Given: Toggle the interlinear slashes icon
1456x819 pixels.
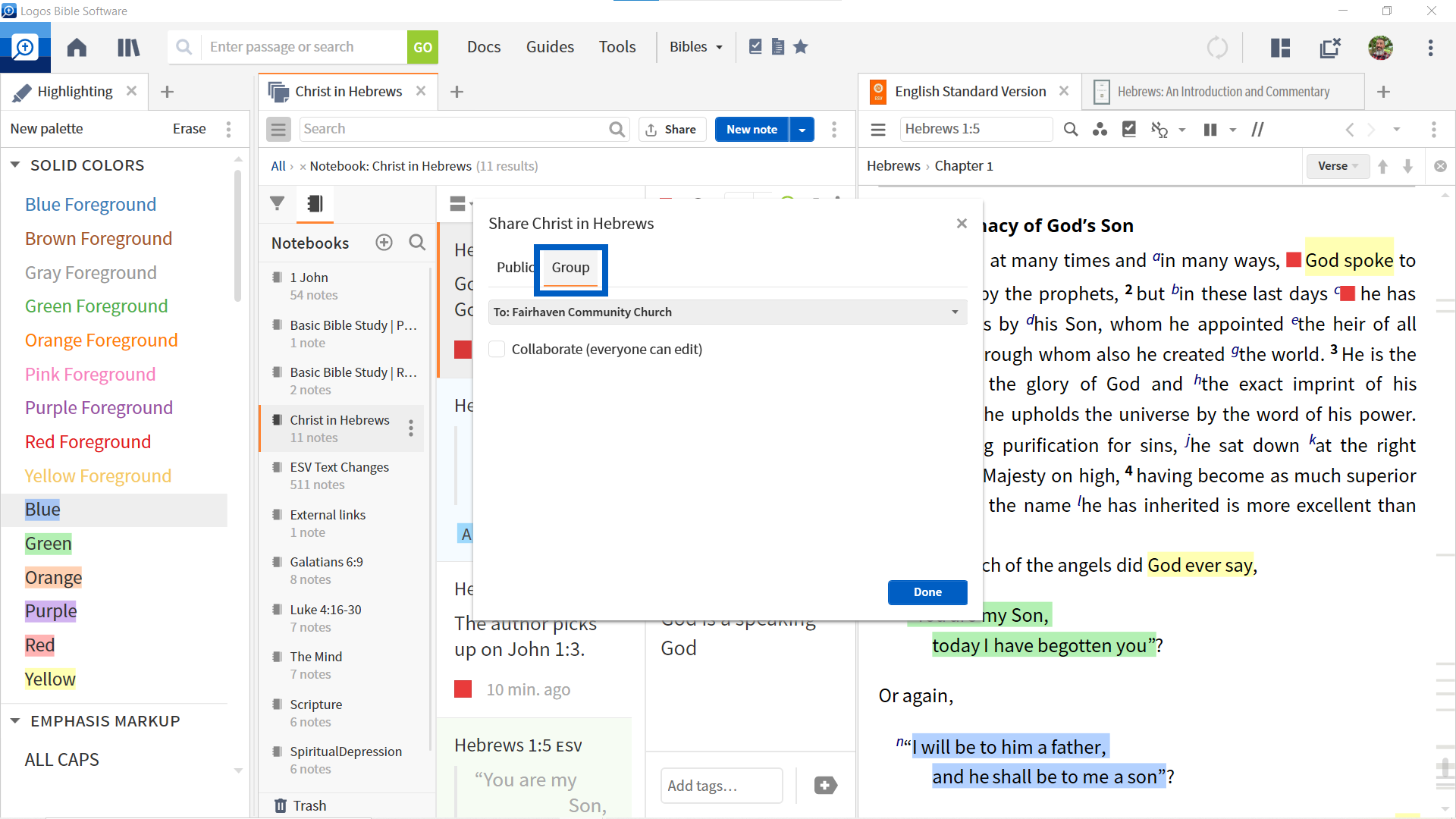Looking at the screenshot, I should (x=1258, y=130).
